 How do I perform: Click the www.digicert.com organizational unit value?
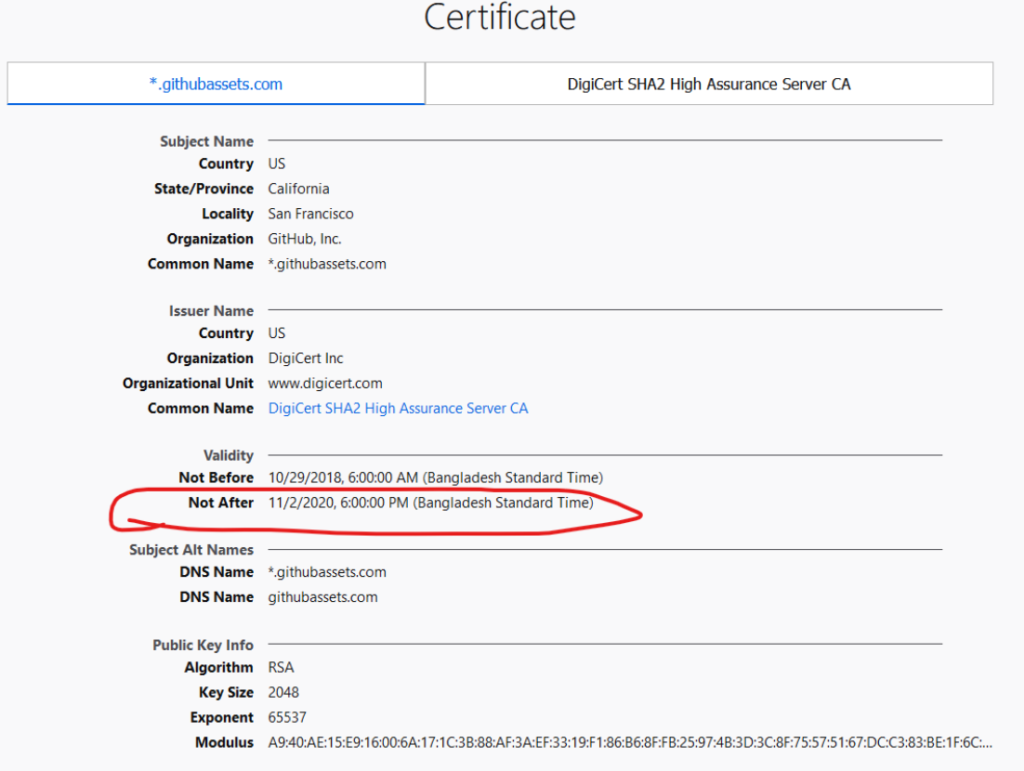pyautogui.click(x=325, y=383)
